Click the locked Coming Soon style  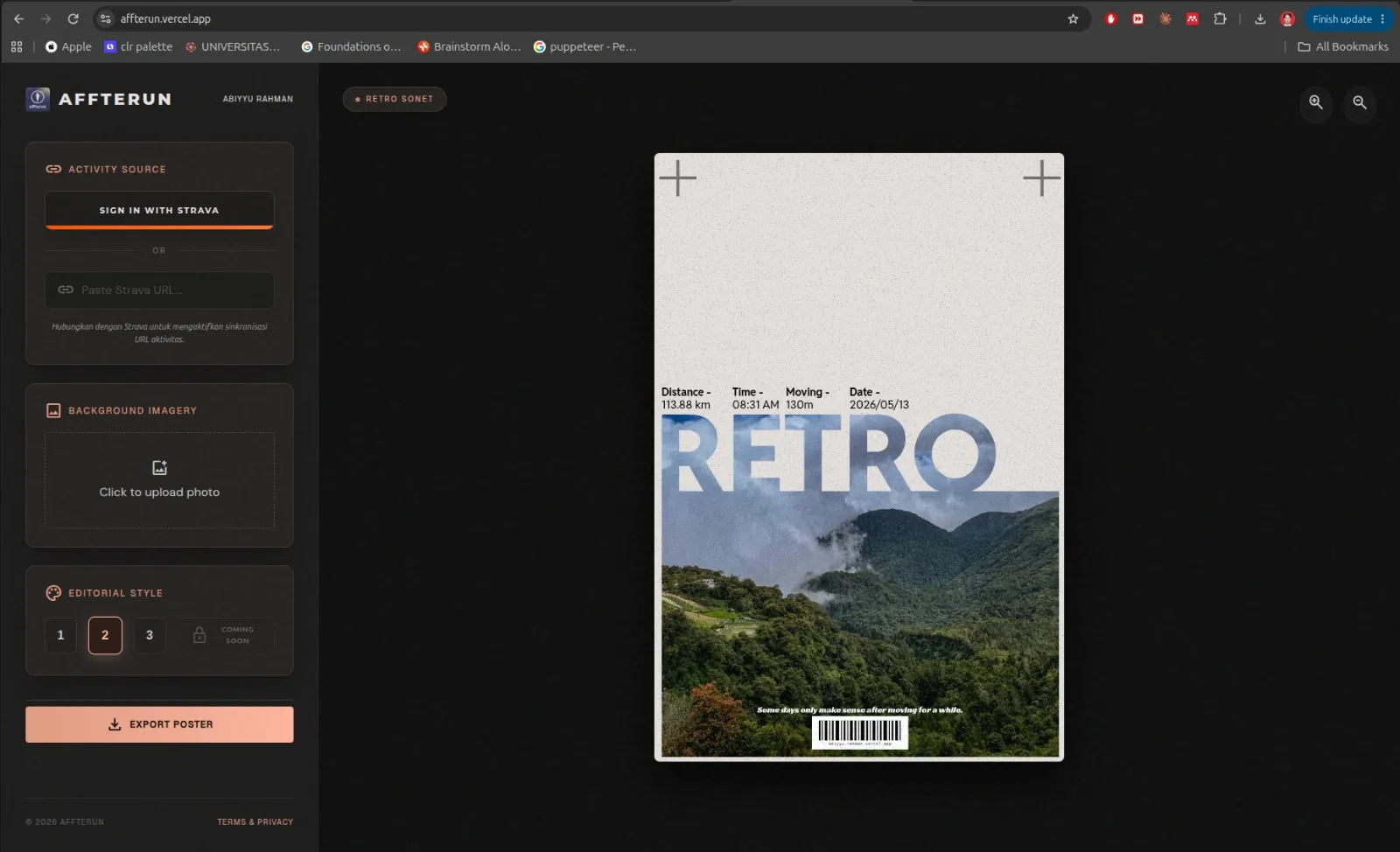pos(227,635)
